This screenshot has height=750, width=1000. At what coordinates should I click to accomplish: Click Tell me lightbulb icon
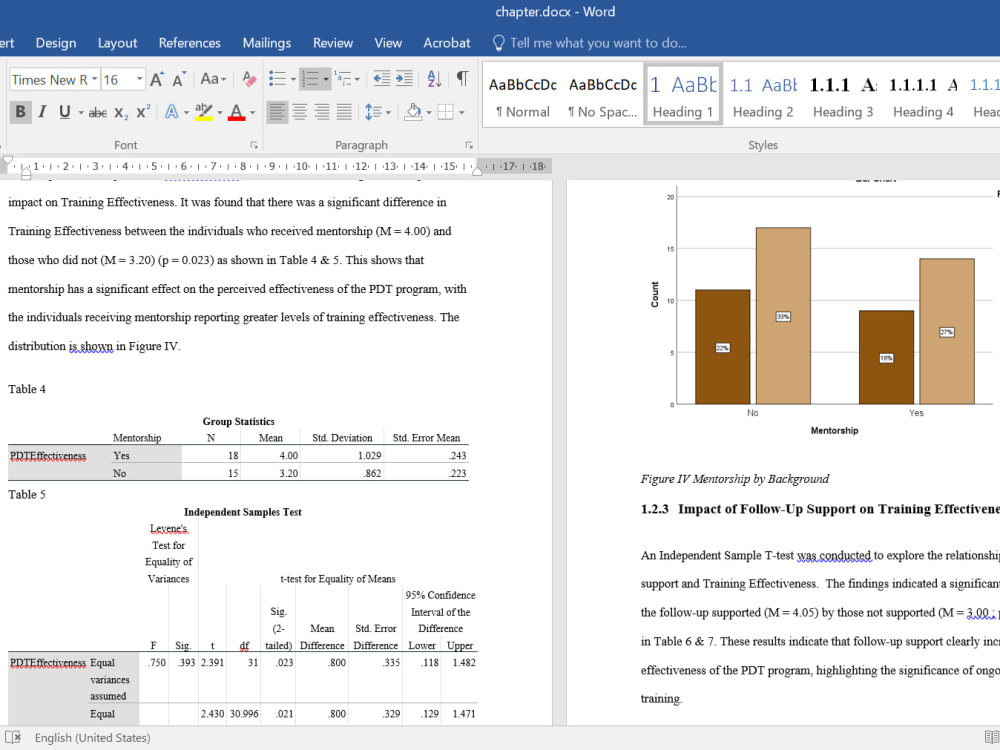tap(499, 43)
